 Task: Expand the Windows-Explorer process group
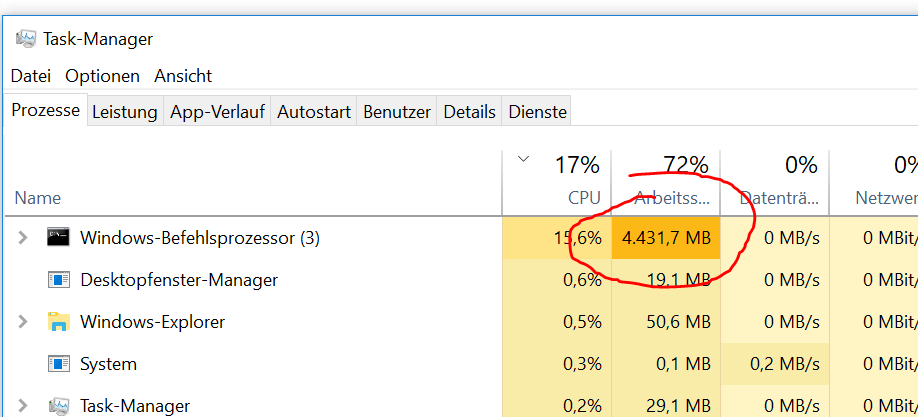pos(22,322)
